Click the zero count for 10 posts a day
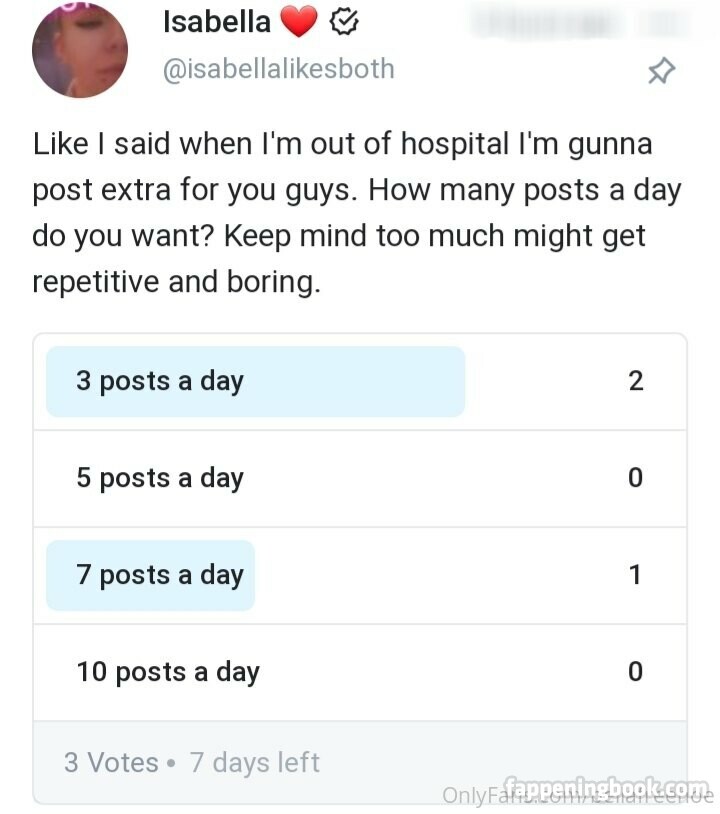 tap(635, 672)
